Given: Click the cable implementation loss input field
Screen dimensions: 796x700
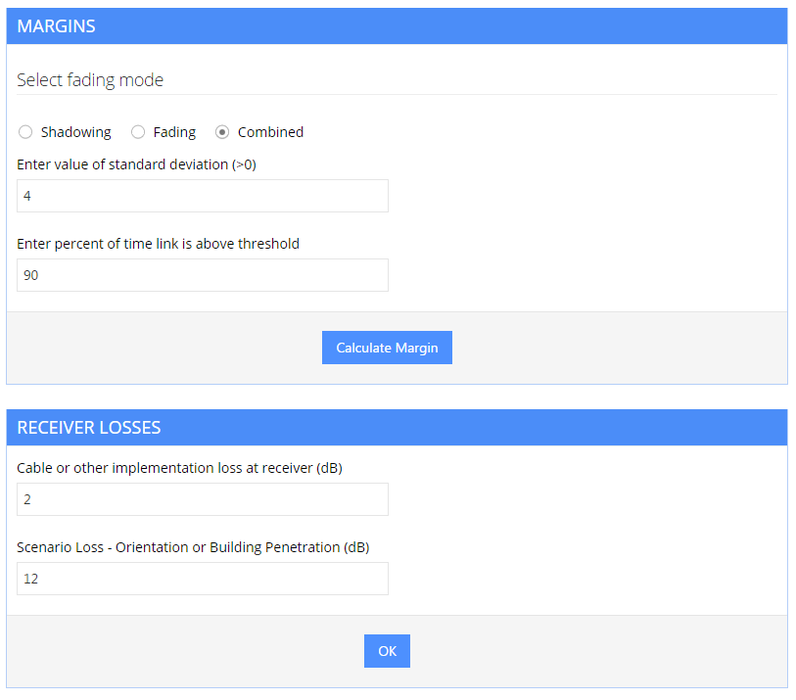Looking at the screenshot, I should point(202,499).
